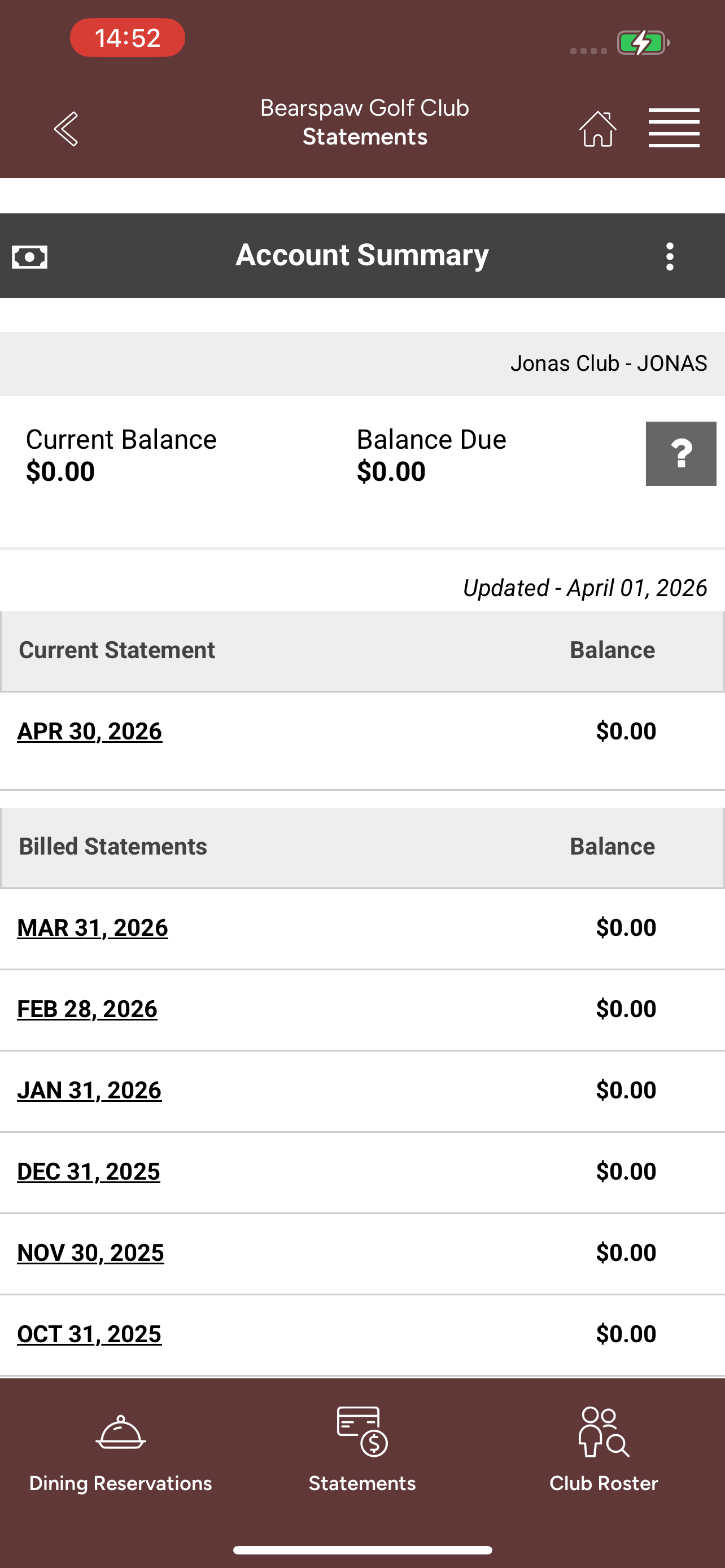The image size is (725, 1568).
Task: View the APR 30, 2026 current statement
Action: tap(89, 731)
